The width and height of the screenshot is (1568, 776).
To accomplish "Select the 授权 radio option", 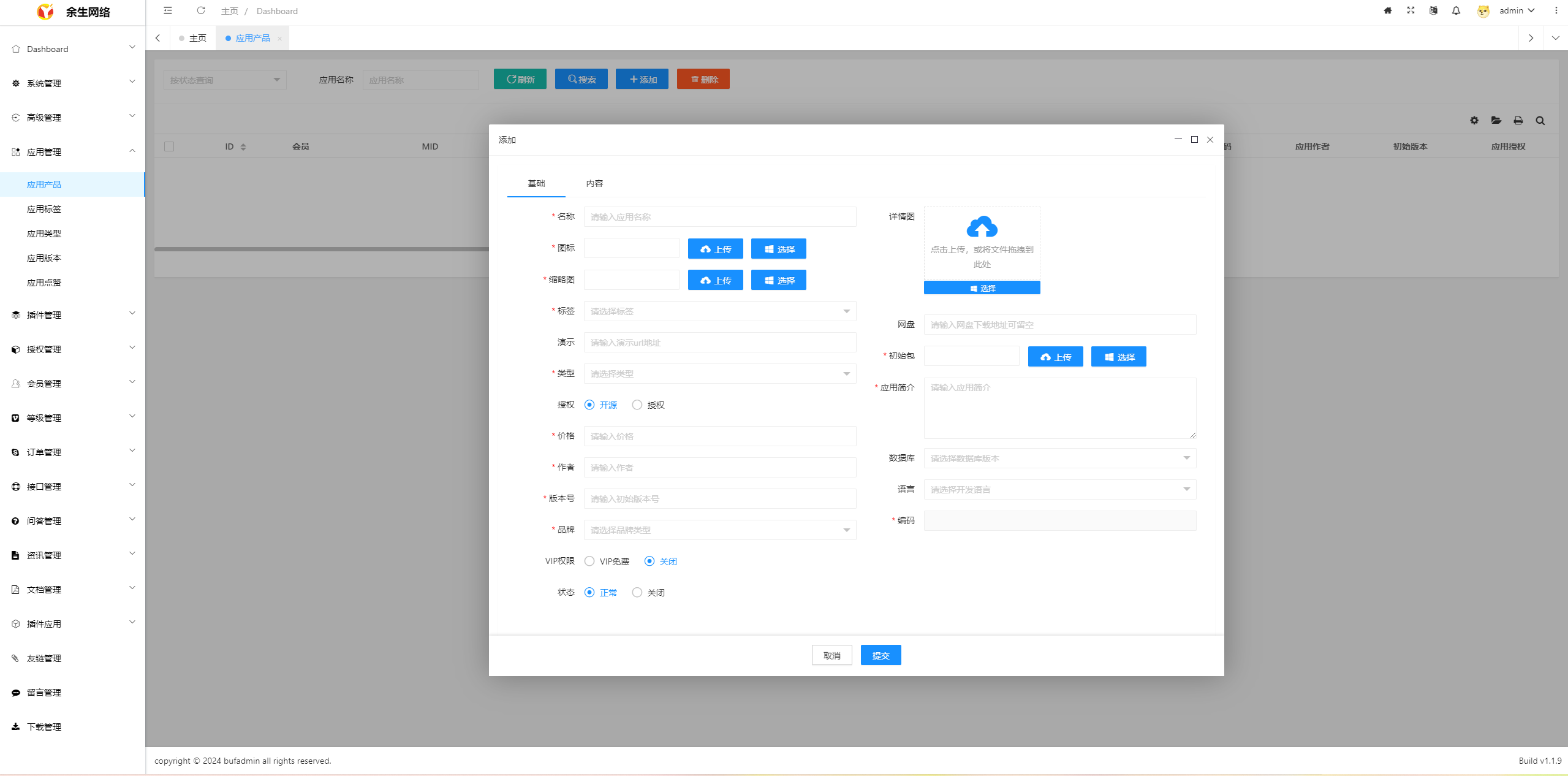I will pos(637,405).
